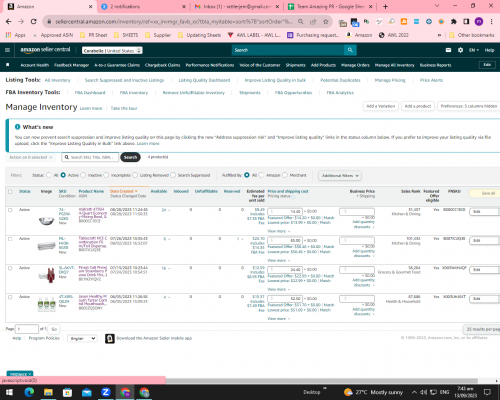Screen dimensions: 500x400
Task: Open the Seller Central hamburger menu
Action: coord(7,50)
